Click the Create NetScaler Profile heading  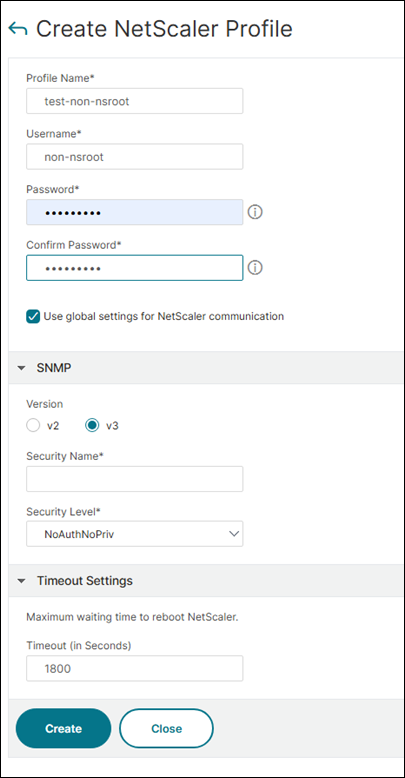164,29
